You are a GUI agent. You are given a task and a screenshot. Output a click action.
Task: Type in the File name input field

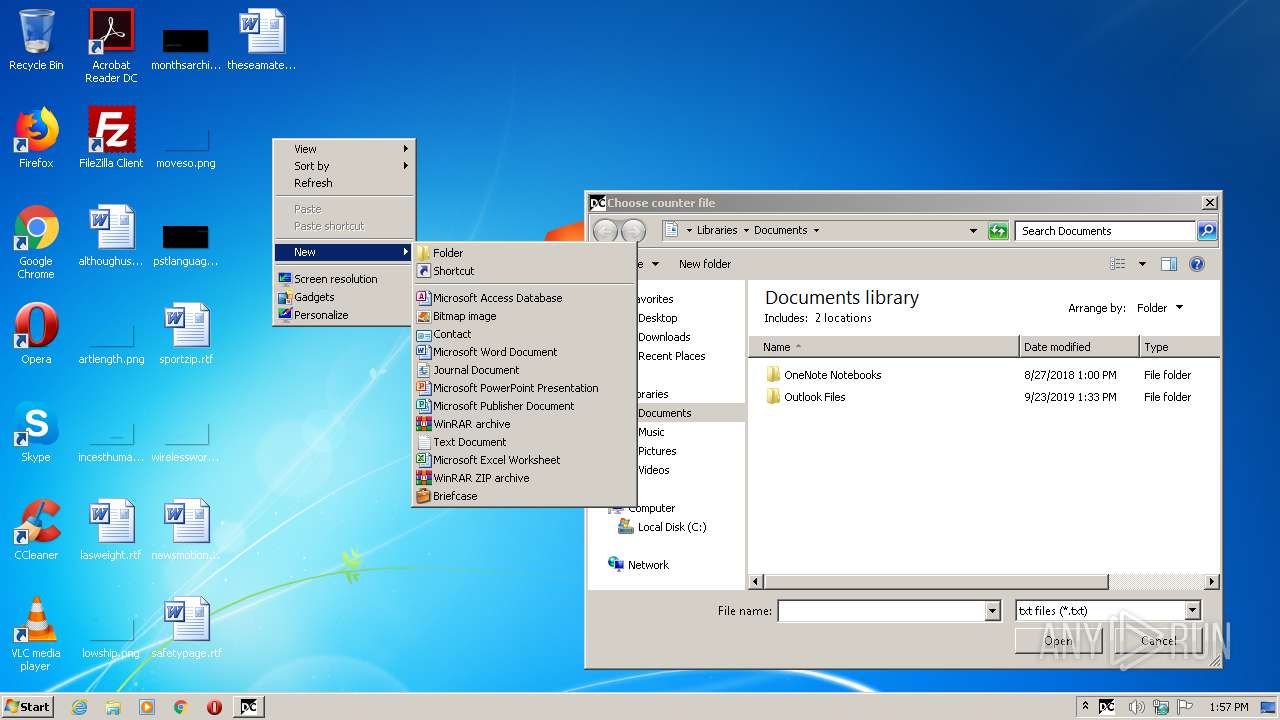coord(881,611)
